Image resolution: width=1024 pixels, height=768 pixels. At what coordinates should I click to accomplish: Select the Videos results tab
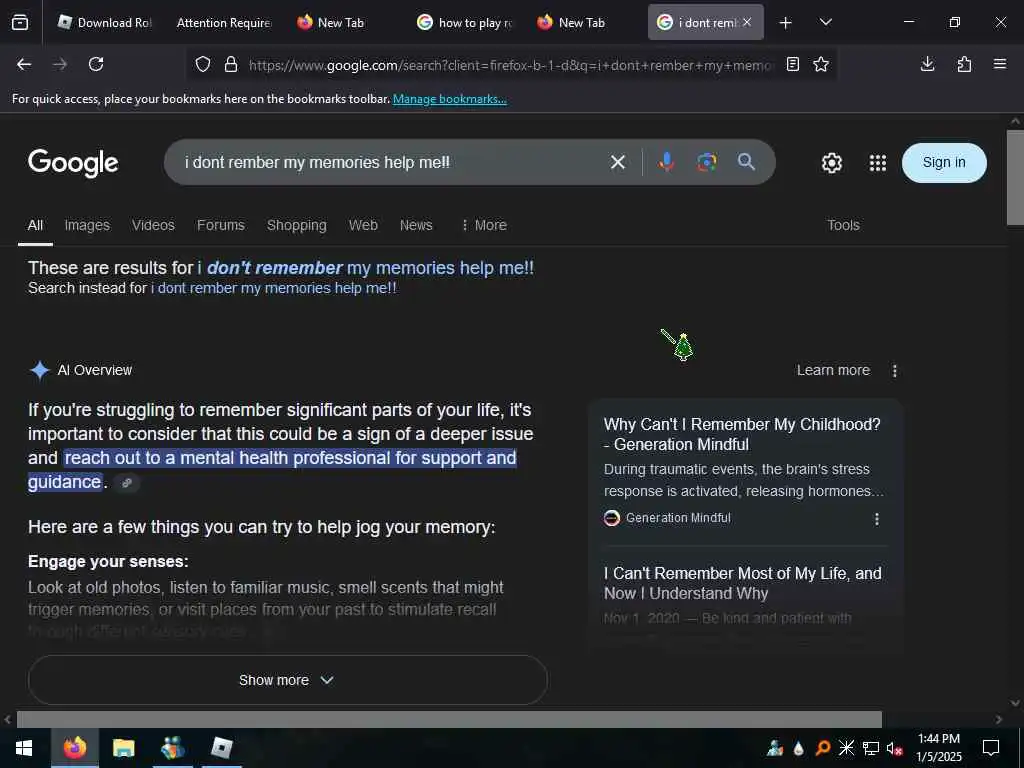[x=153, y=225]
